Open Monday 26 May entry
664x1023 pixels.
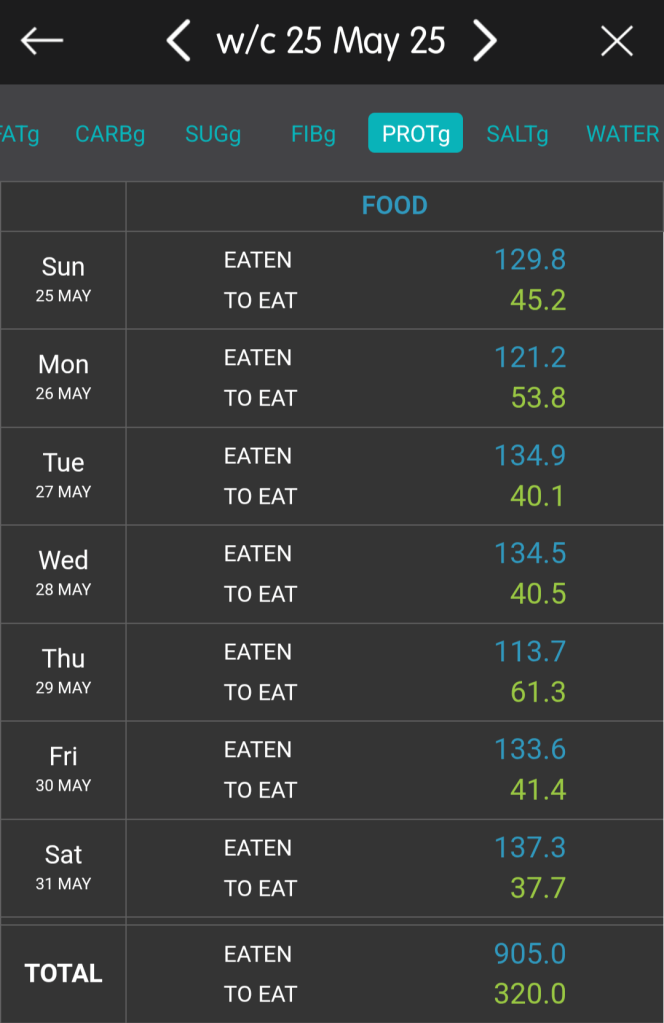63,377
